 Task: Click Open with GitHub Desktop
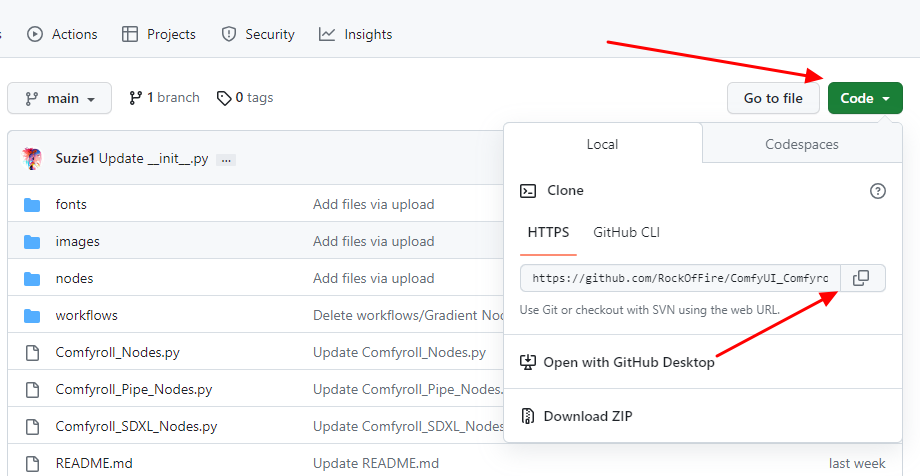[x=617, y=362]
